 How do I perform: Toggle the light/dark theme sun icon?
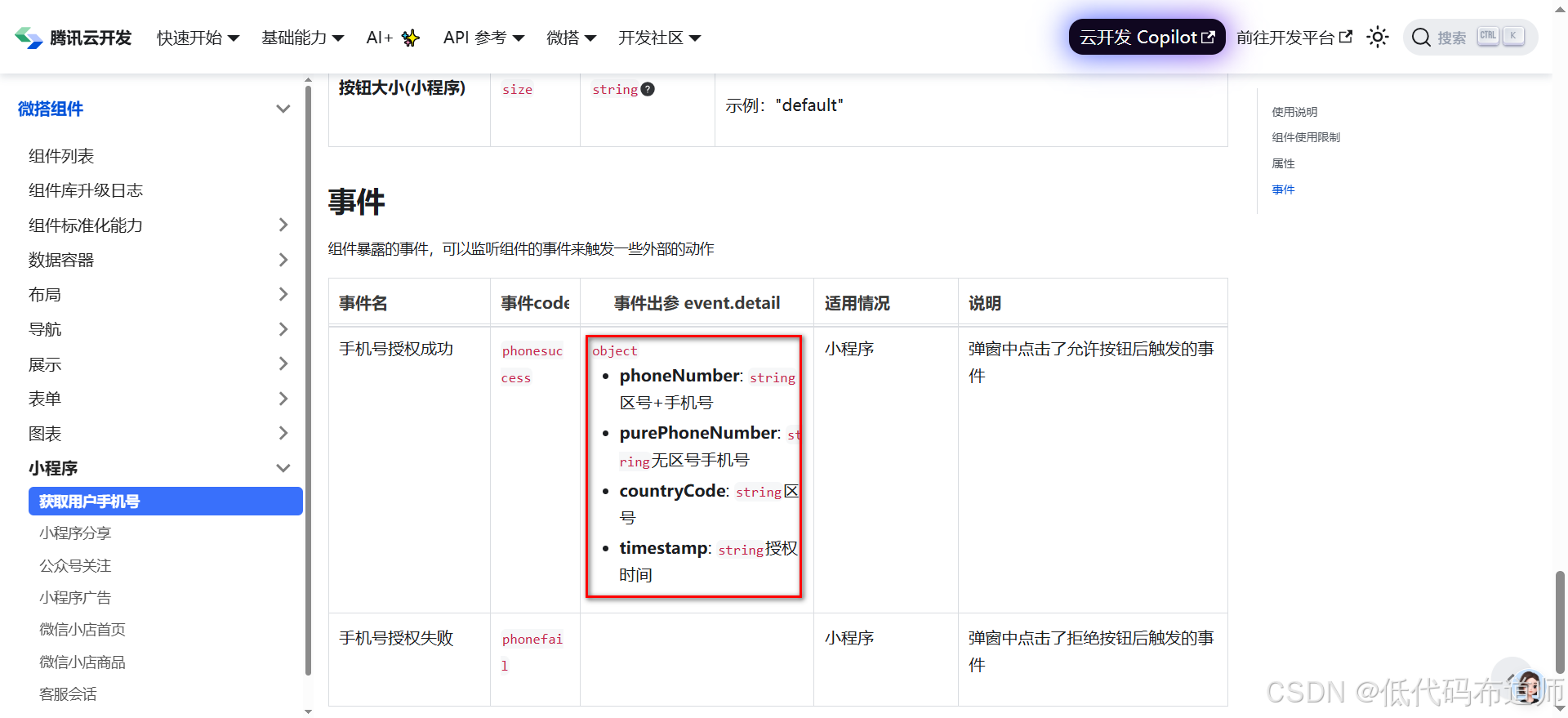click(1378, 38)
